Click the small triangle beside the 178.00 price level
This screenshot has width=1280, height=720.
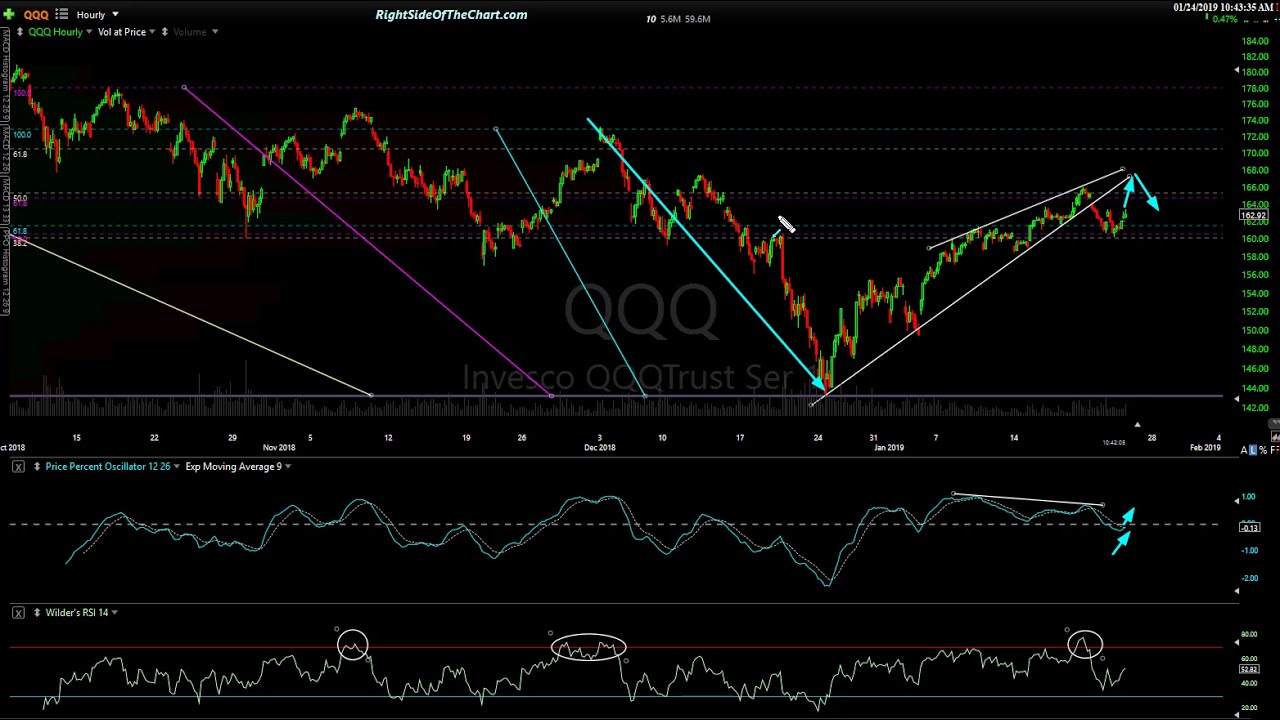[1236, 71]
